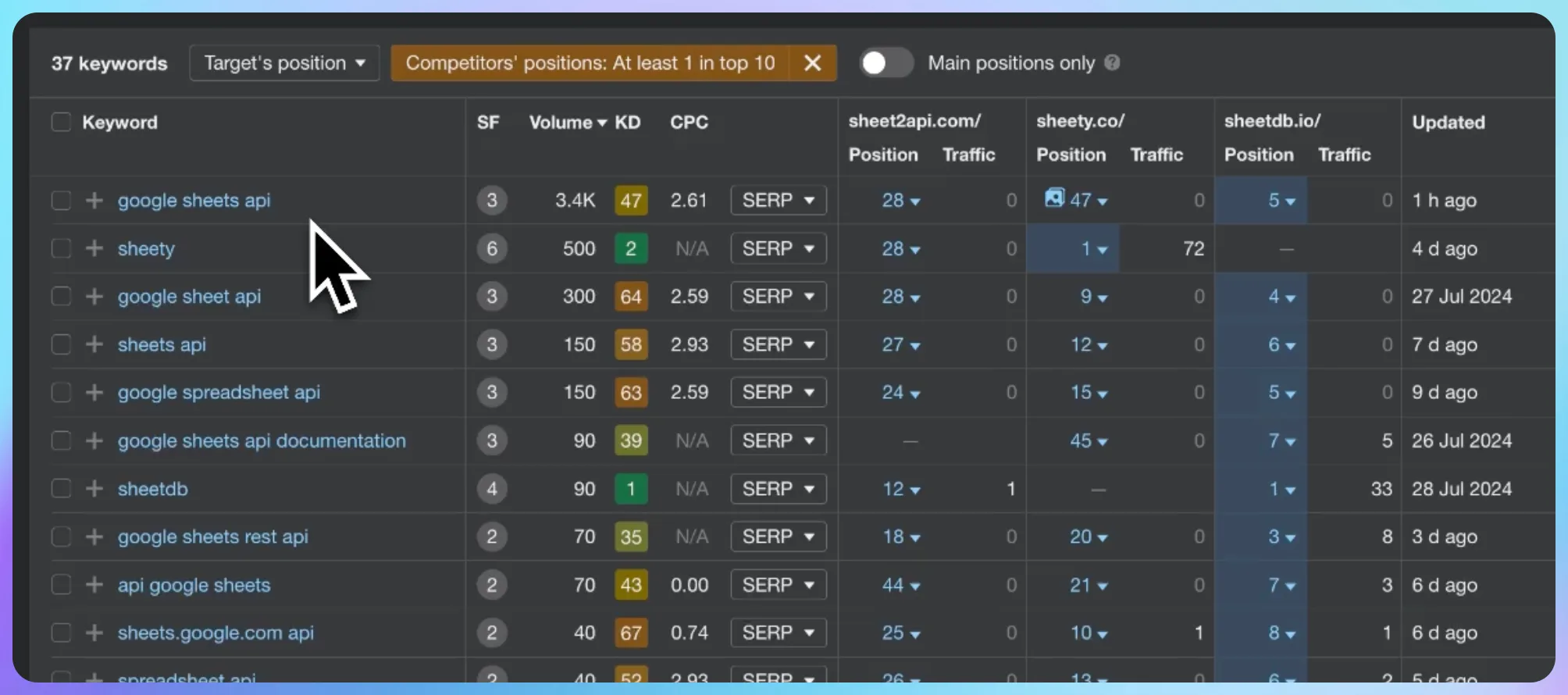1568x695 pixels.
Task: Sort the table by the Volume column
Action: 567,123
